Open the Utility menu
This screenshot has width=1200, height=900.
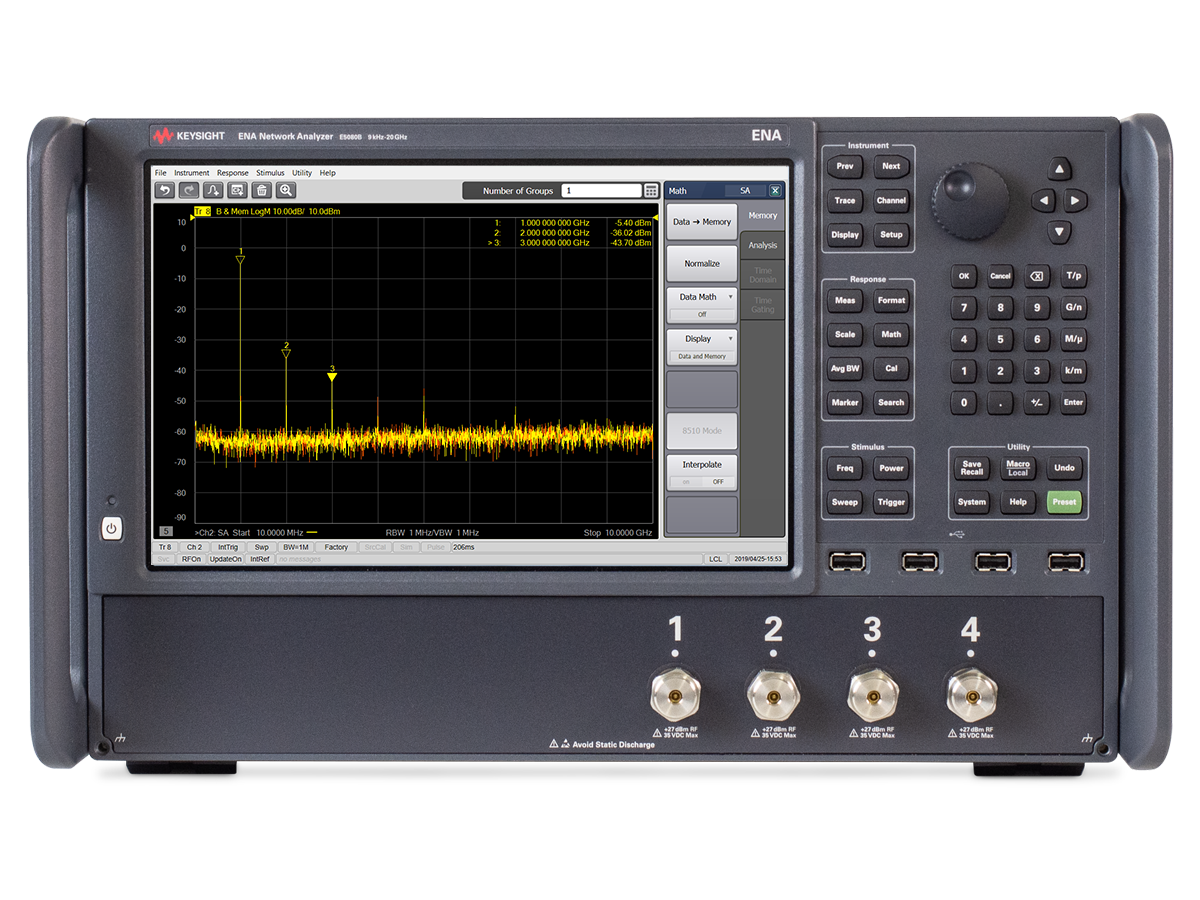pyautogui.click(x=302, y=173)
